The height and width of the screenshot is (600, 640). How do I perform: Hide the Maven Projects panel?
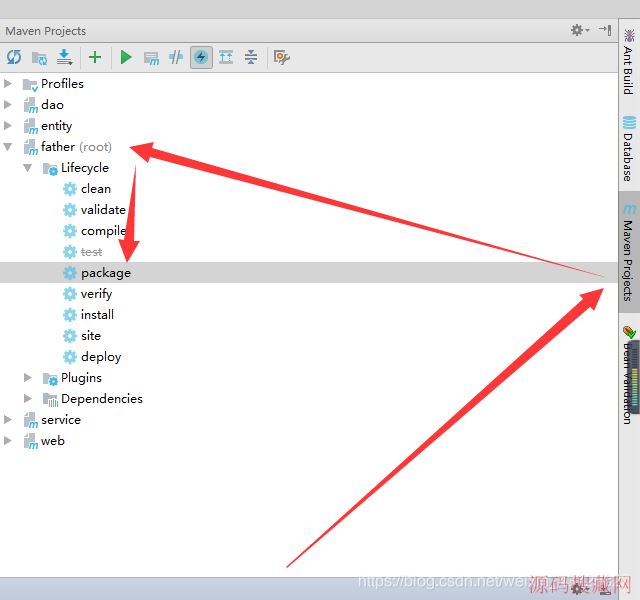pos(605,31)
